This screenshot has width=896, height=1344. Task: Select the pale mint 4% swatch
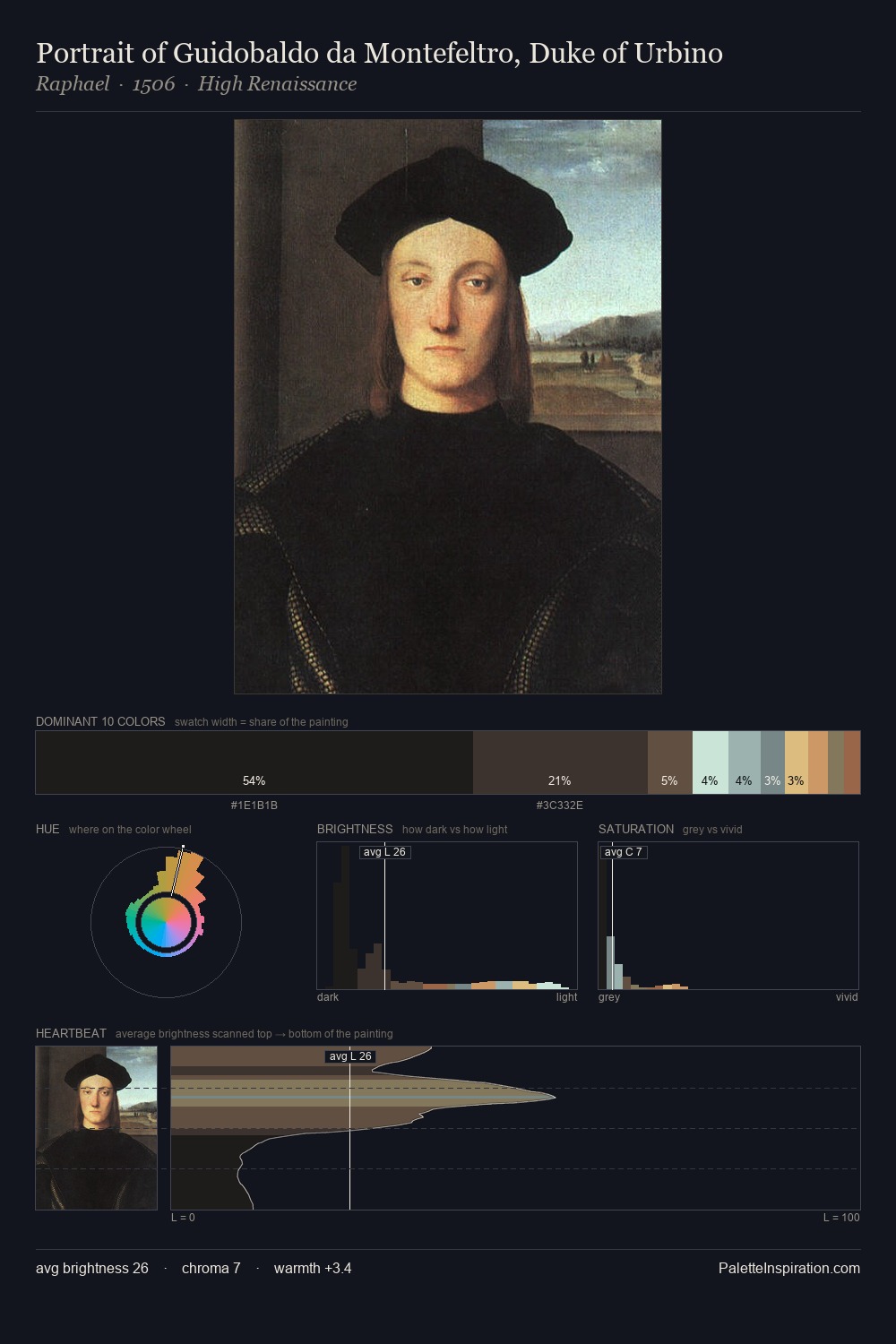pyautogui.click(x=711, y=762)
